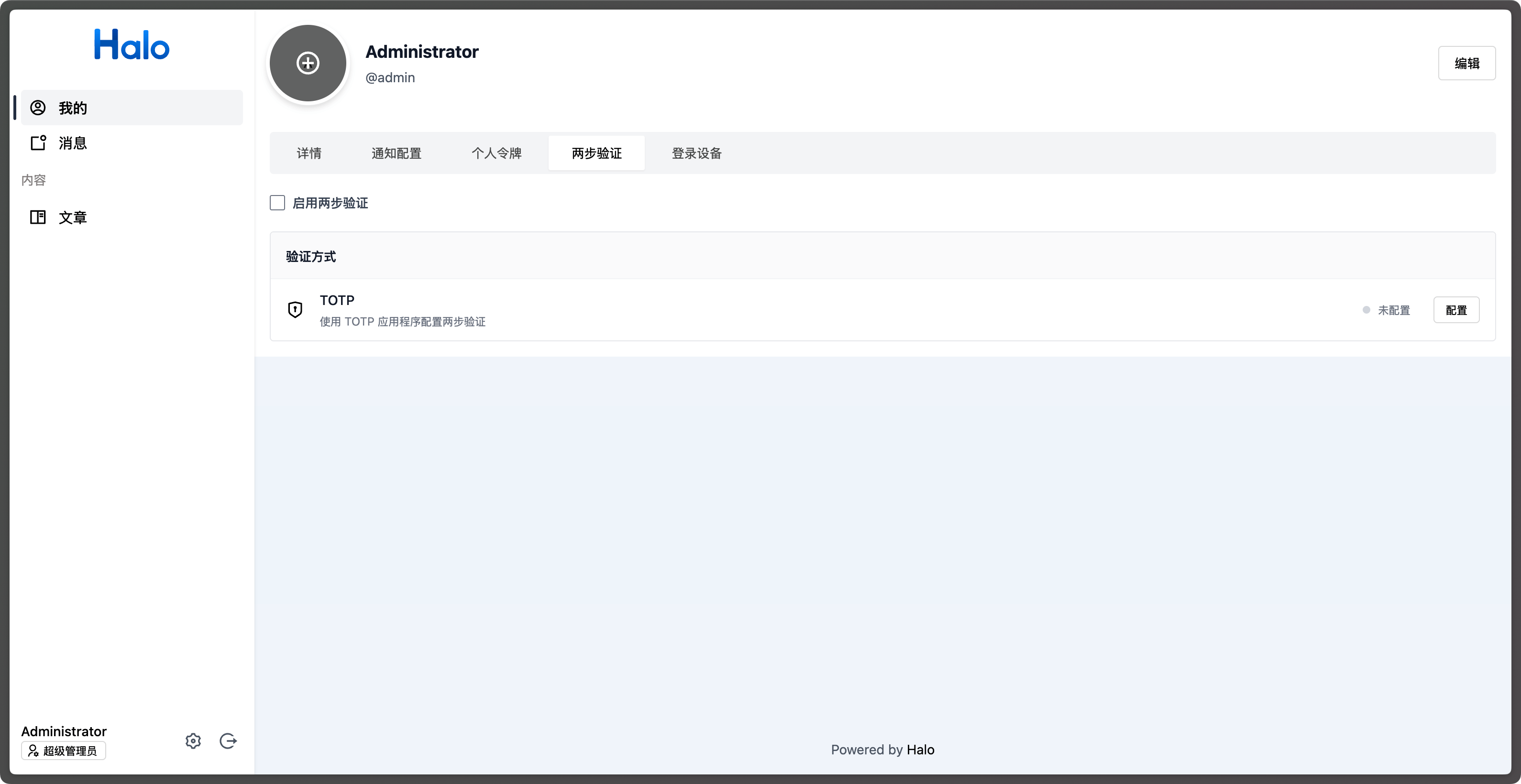Click the Halo logo
The height and width of the screenshot is (784, 1521).
click(x=132, y=45)
